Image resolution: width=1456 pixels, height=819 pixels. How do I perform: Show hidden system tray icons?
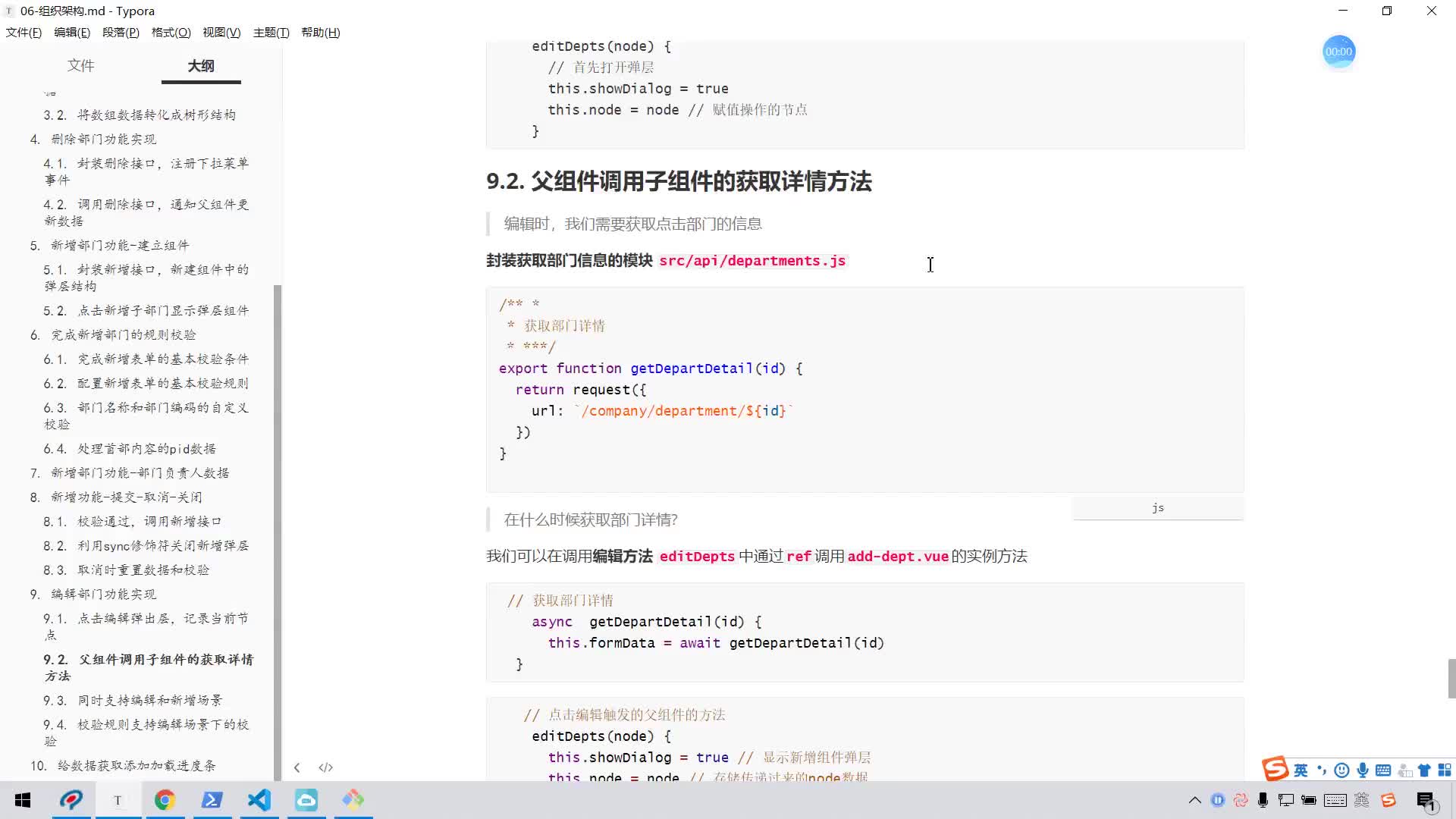click(x=1195, y=800)
